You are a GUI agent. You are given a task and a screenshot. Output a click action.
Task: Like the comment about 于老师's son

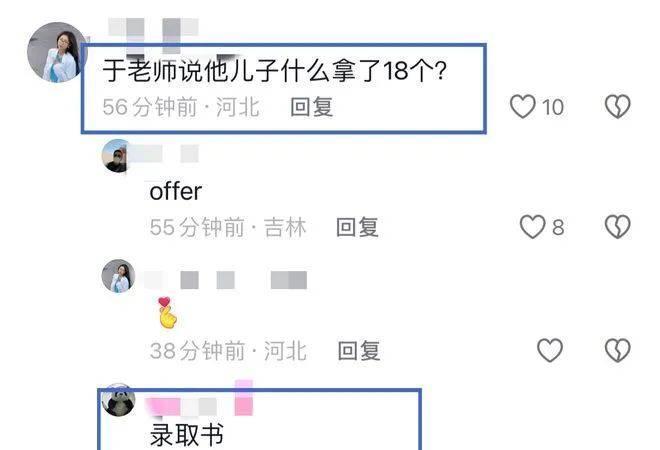pos(522,107)
